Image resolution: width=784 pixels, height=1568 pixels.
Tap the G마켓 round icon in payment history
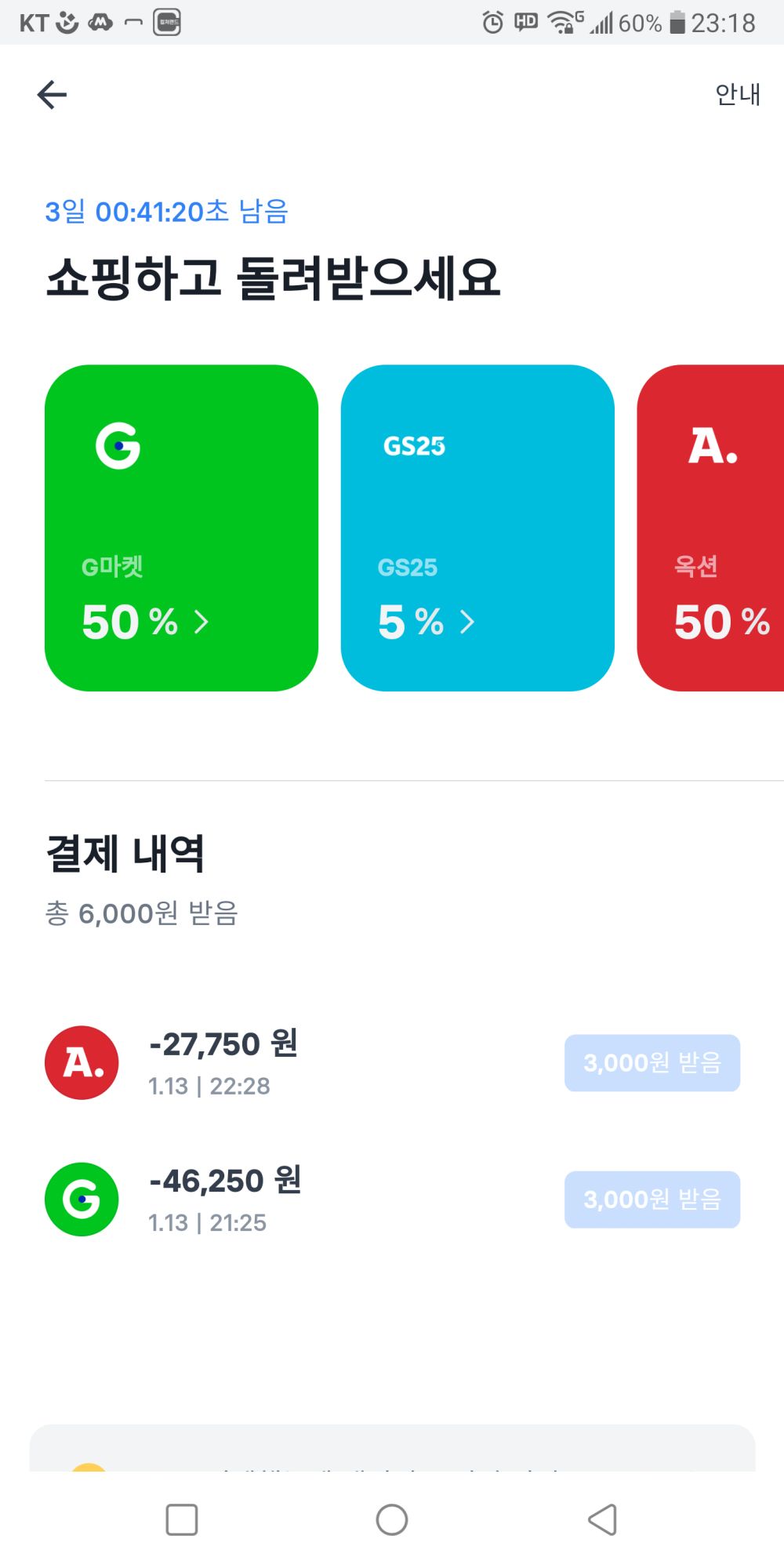click(82, 1199)
